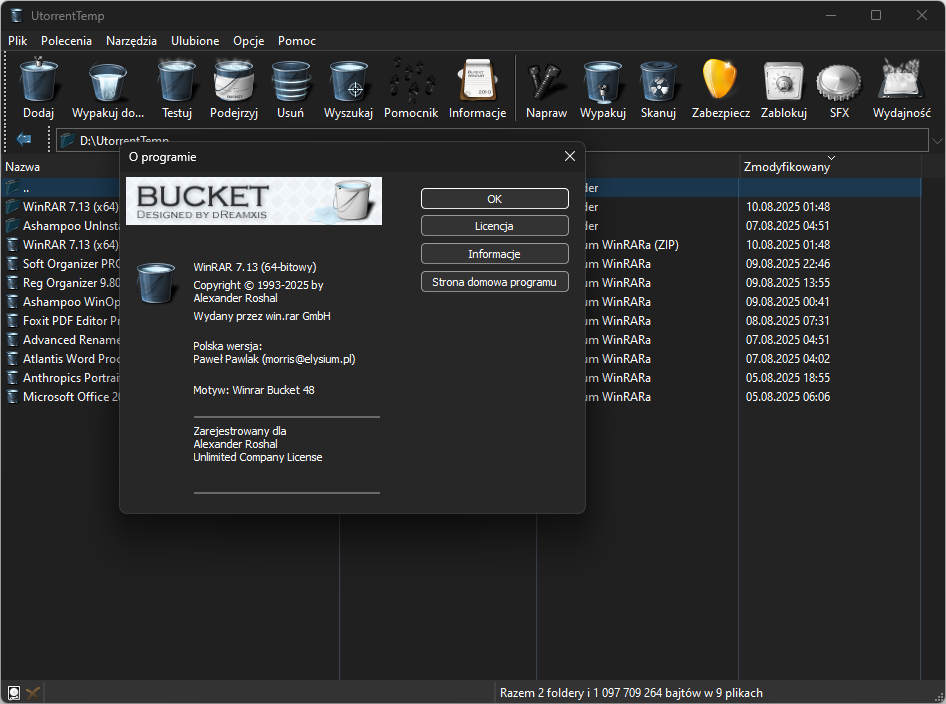
Task: Click the Testuj bucket icon
Action: pyautogui.click(x=177, y=80)
